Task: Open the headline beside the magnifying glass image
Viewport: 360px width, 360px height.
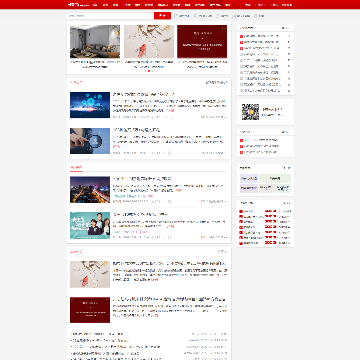Action: coord(136,130)
